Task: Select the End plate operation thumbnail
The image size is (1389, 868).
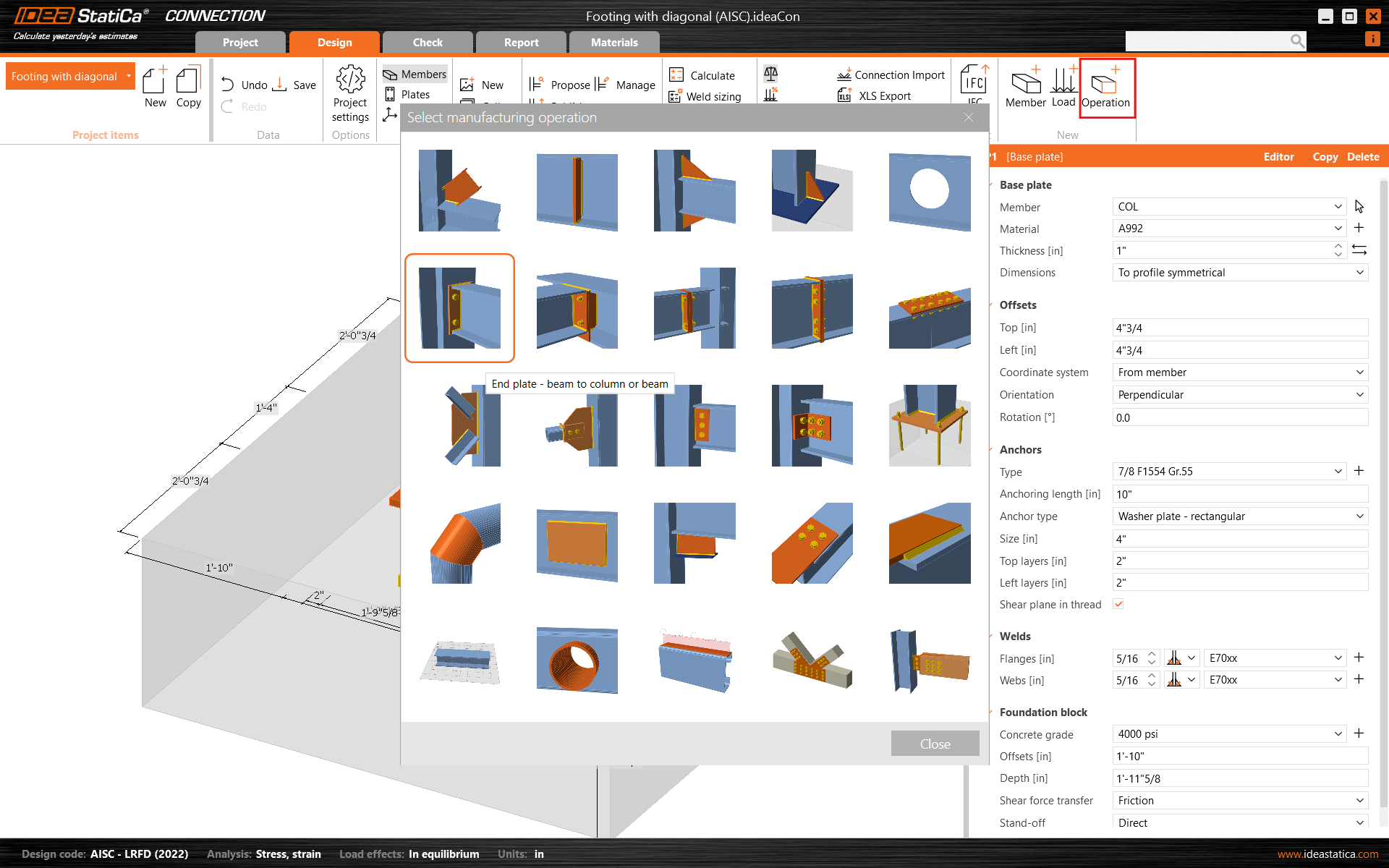Action: [x=459, y=308]
